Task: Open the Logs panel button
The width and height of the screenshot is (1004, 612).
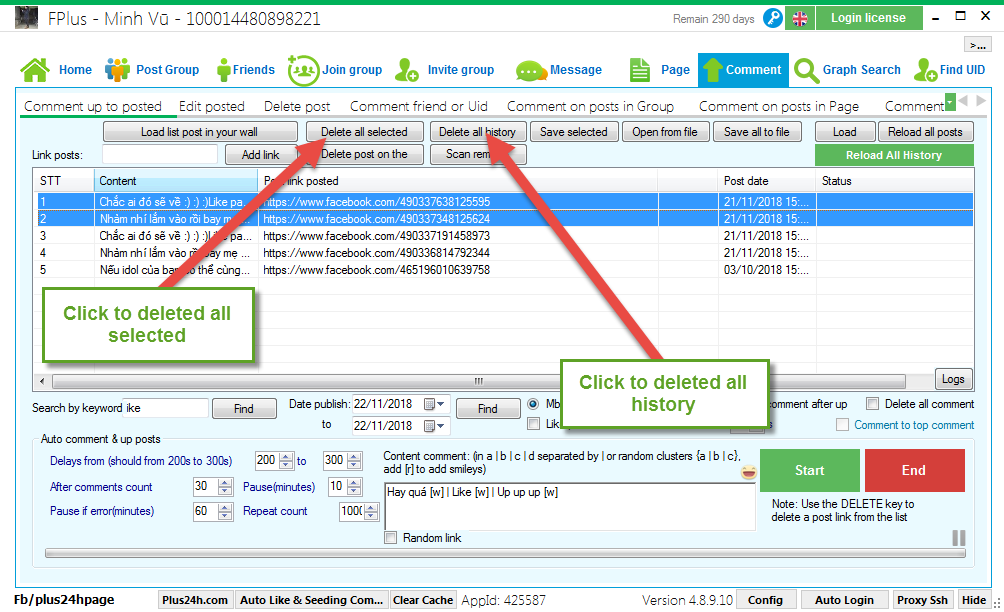Action: (x=953, y=379)
